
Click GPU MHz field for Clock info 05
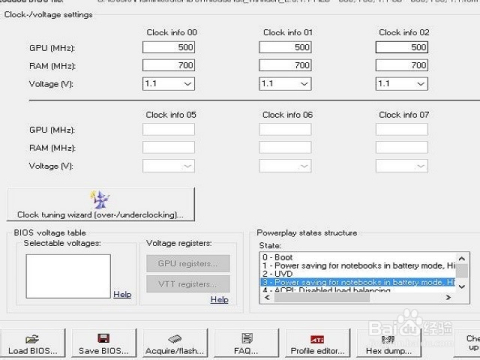point(168,129)
